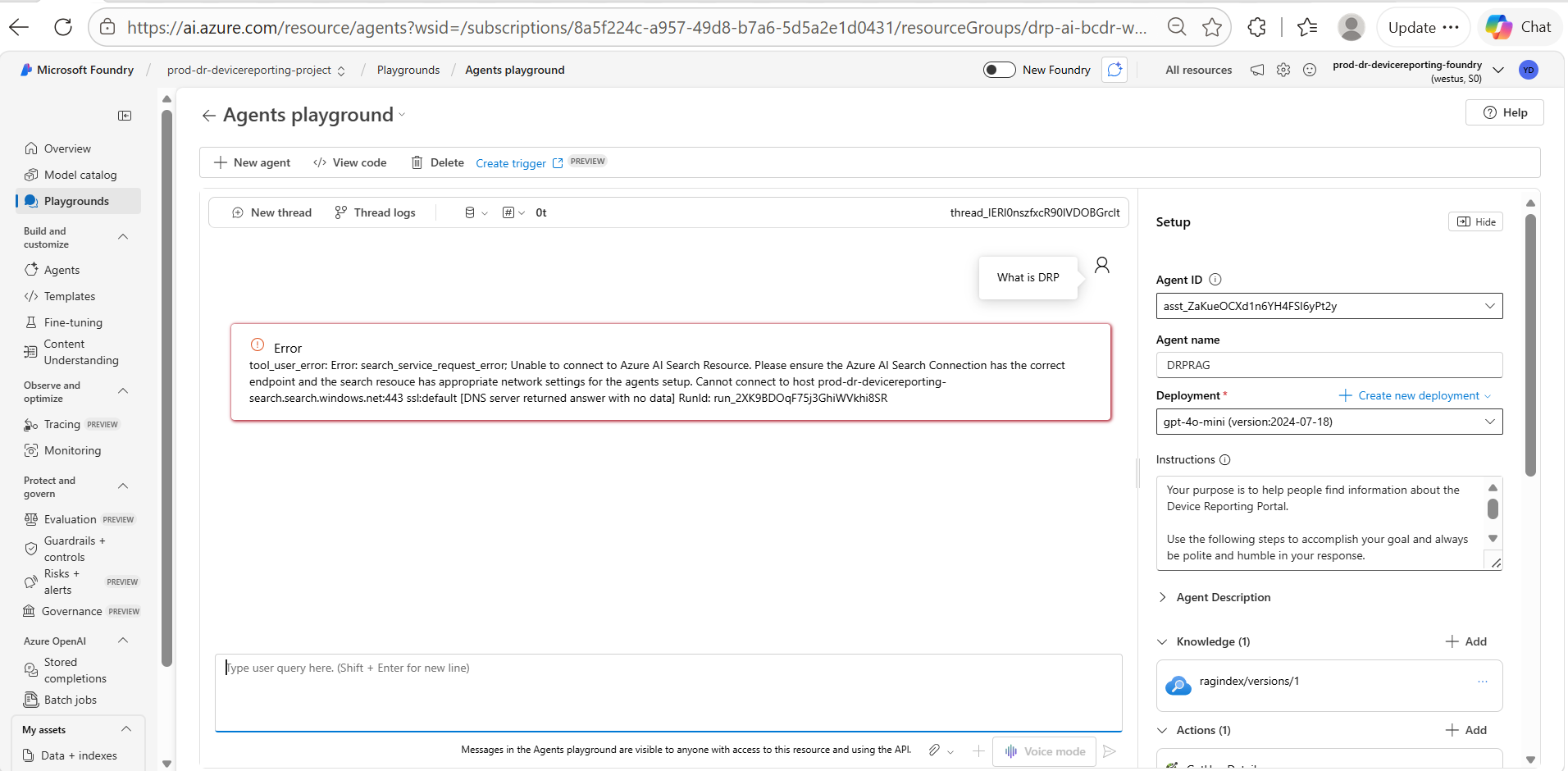Open the announcements megaphone icon
The height and width of the screenshot is (771, 1568).
(x=1257, y=70)
